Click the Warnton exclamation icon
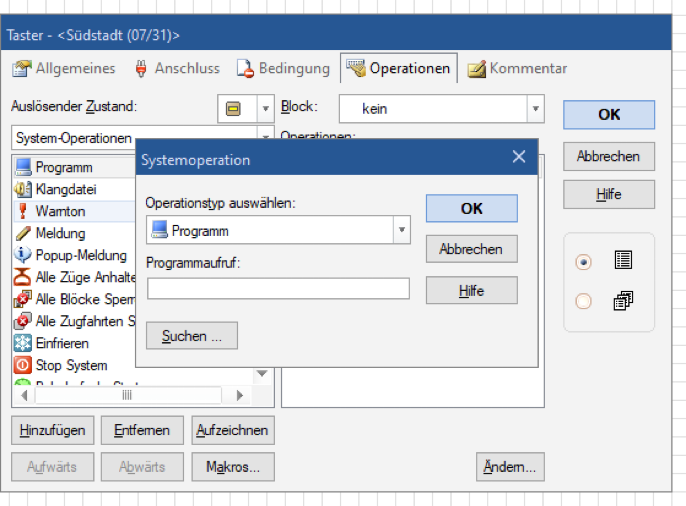The width and height of the screenshot is (686, 506). (23, 211)
